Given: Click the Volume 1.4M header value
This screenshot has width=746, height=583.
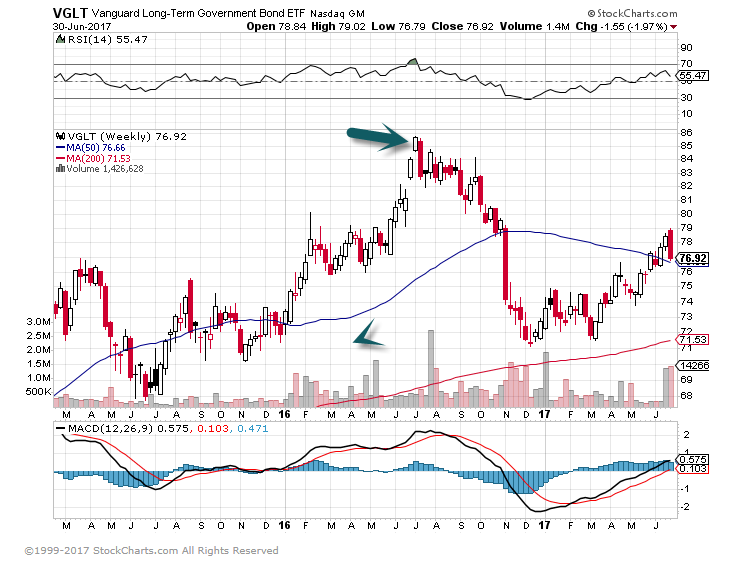Looking at the screenshot, I should coord(534,27).
